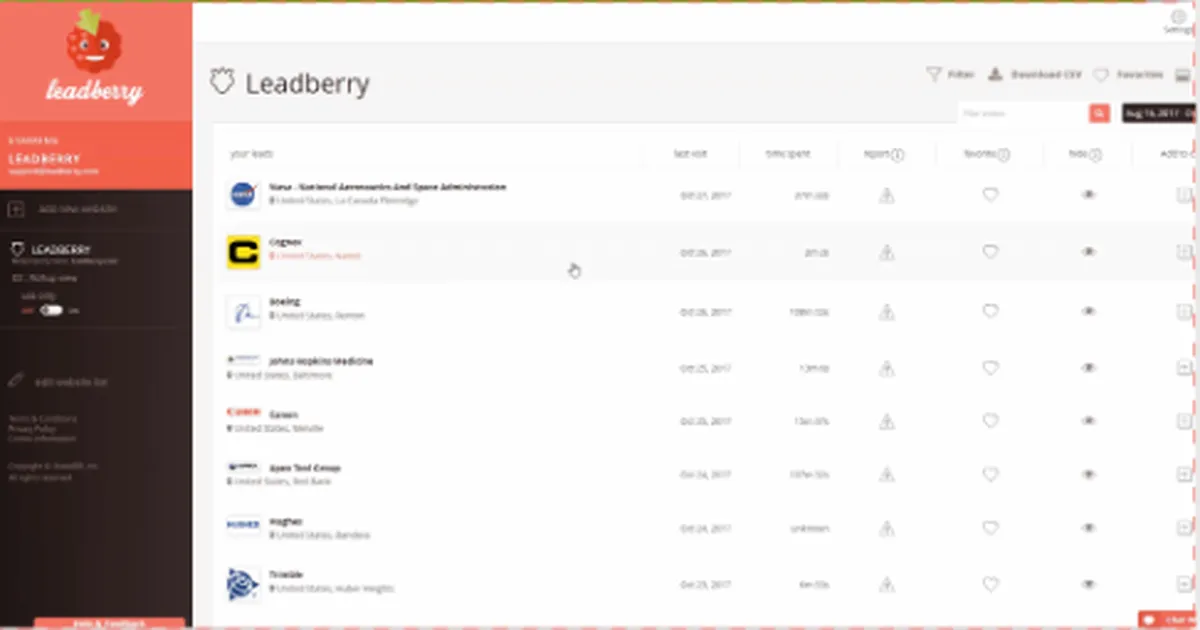Report the Johns Hopkins Medicine lead
The width and height of the screenshot is (1200, 630).
886,368
